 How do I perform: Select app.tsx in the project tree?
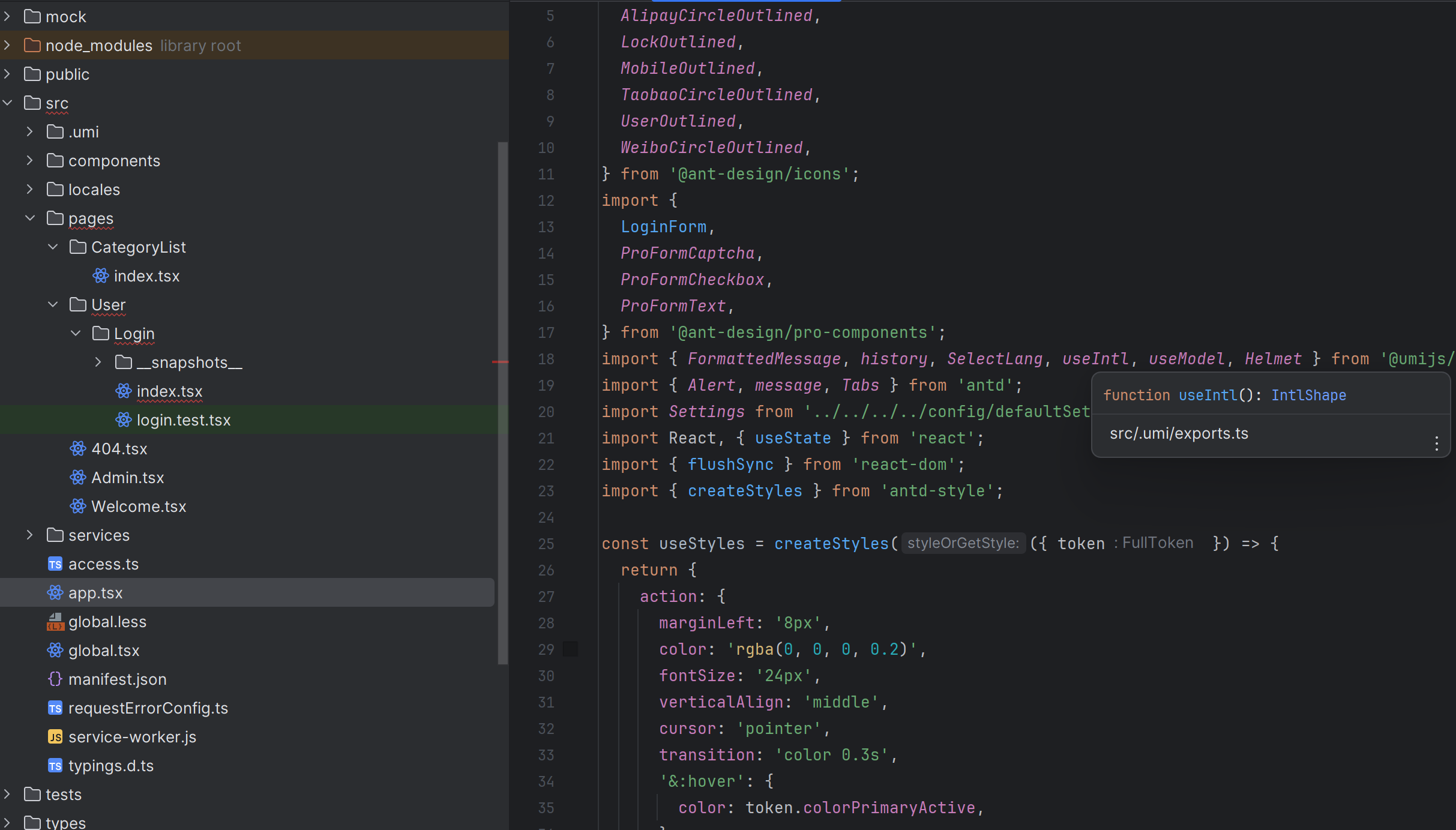[247, 593]
